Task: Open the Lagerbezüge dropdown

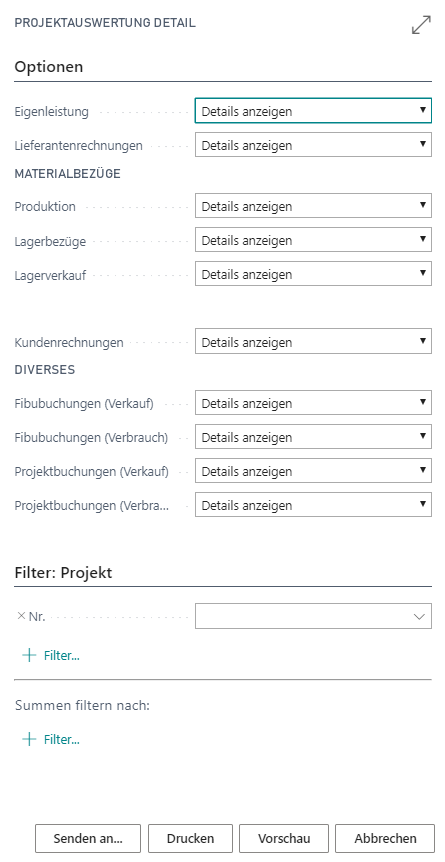Action: point(313,240)
